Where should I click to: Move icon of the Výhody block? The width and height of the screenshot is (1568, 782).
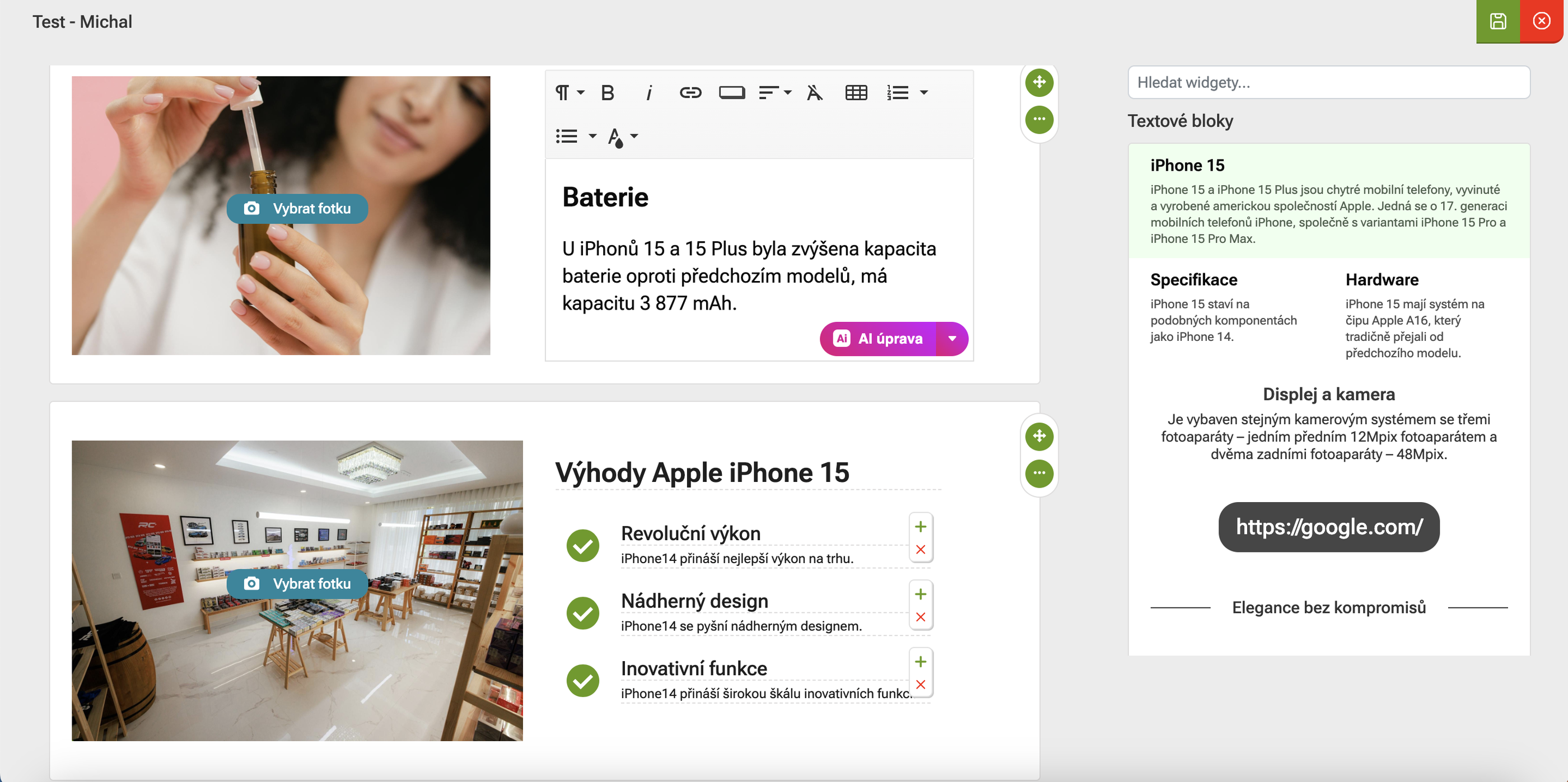(1039, 436)
